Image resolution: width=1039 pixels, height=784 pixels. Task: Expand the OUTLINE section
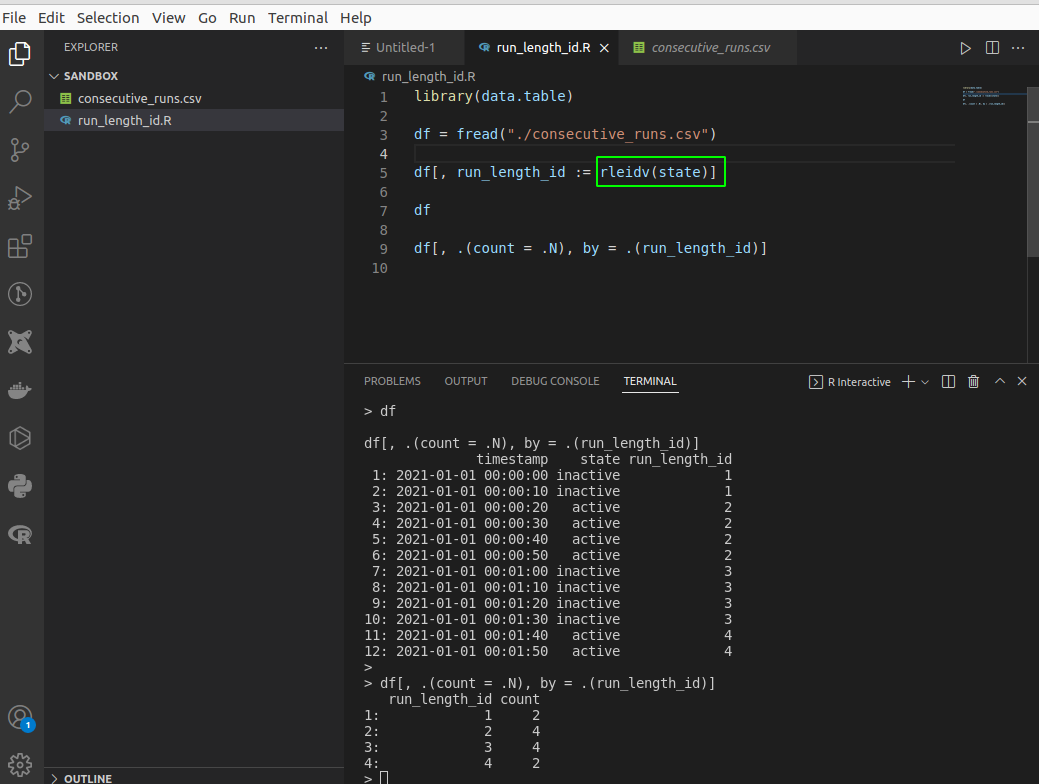pyautogui.click(x=54, y=778)
